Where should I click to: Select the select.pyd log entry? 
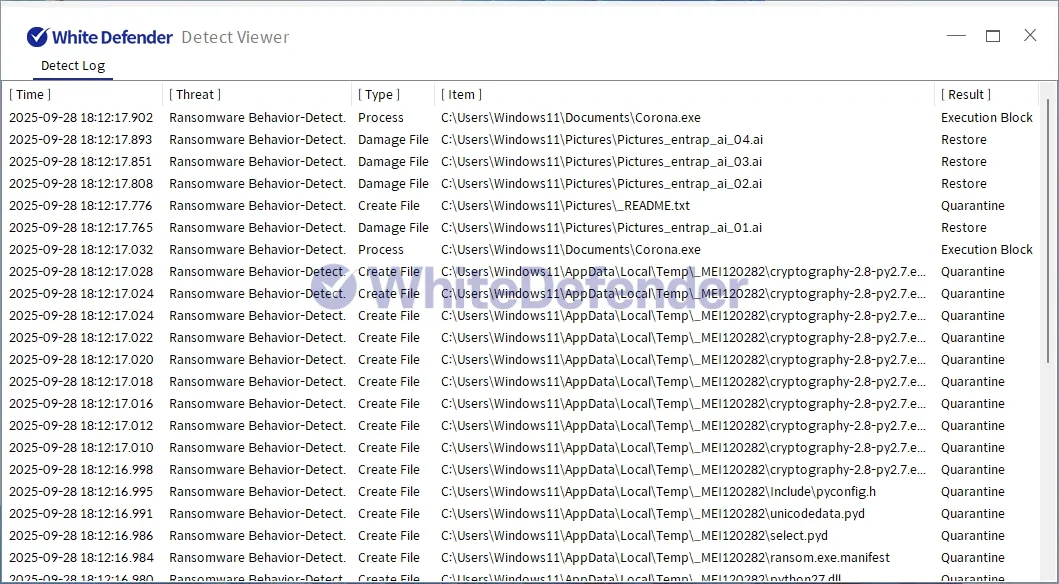pyautogui.click(x=634, y=536)
